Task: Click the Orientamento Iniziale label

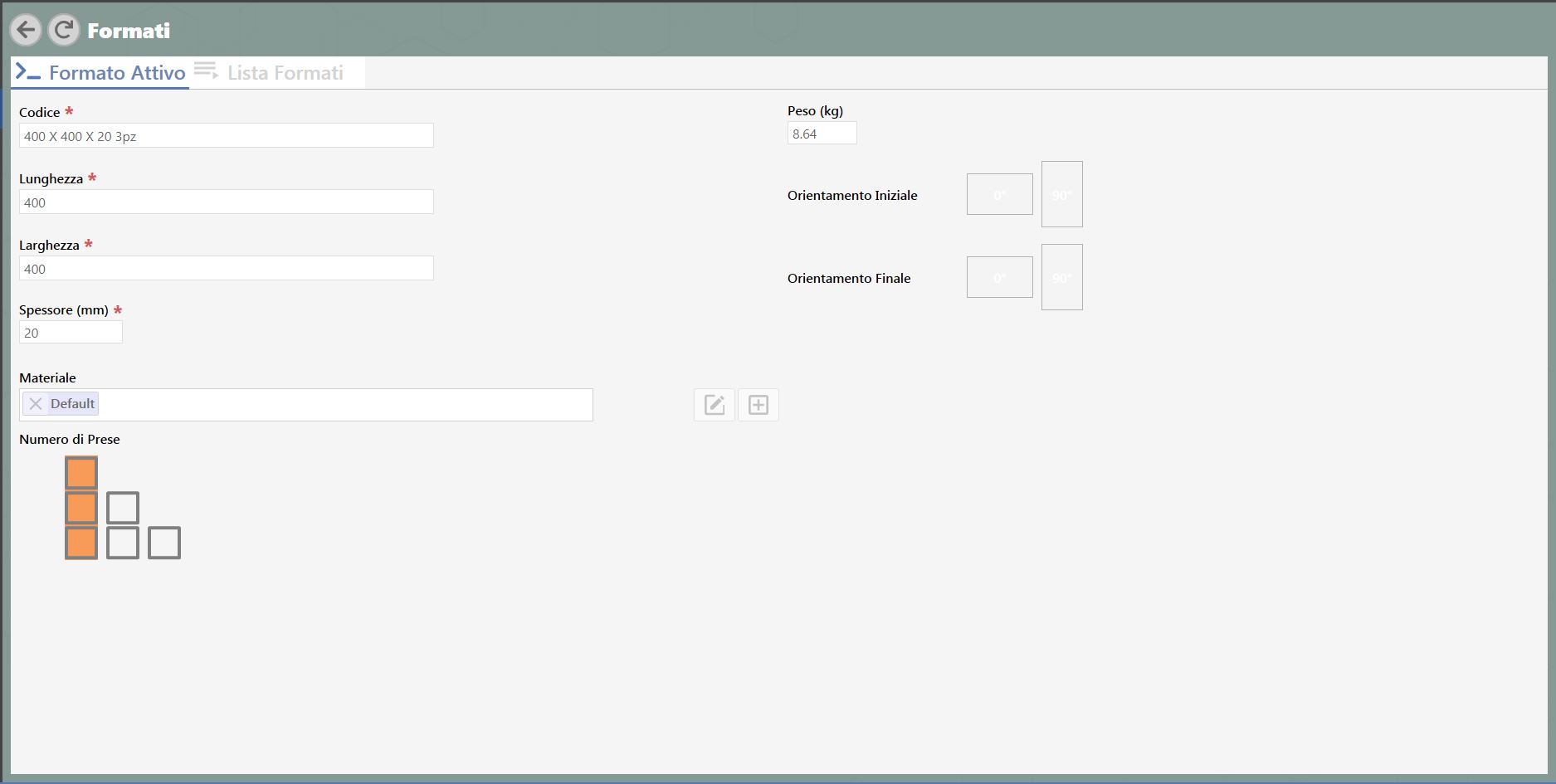Action: (852, 196)
